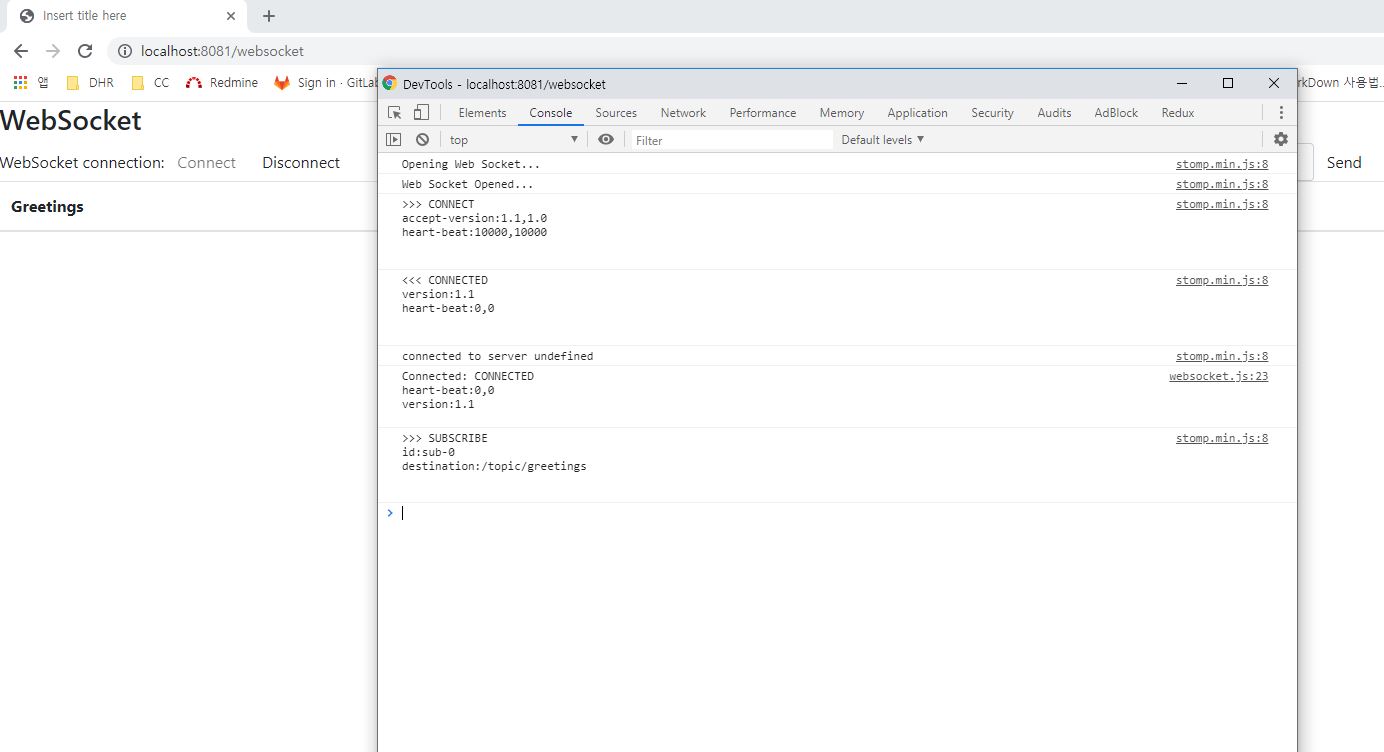Switch to the Elements tab
1384x752 pixels.
coord(483,113)
